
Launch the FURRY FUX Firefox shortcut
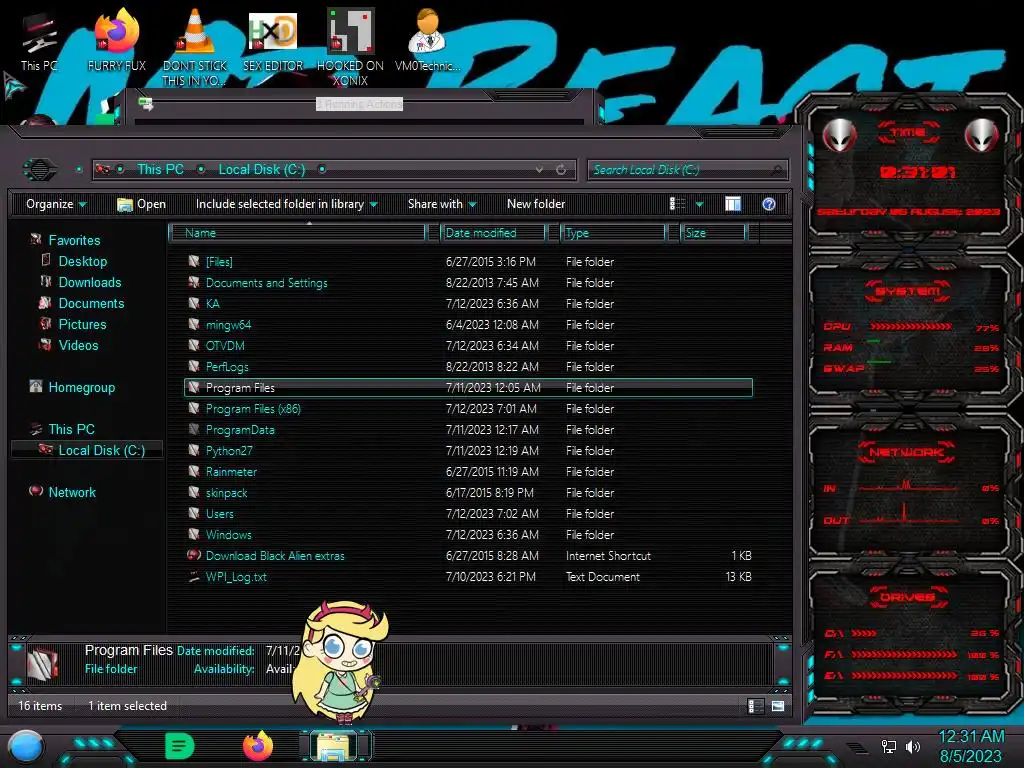tap(116, 41)
